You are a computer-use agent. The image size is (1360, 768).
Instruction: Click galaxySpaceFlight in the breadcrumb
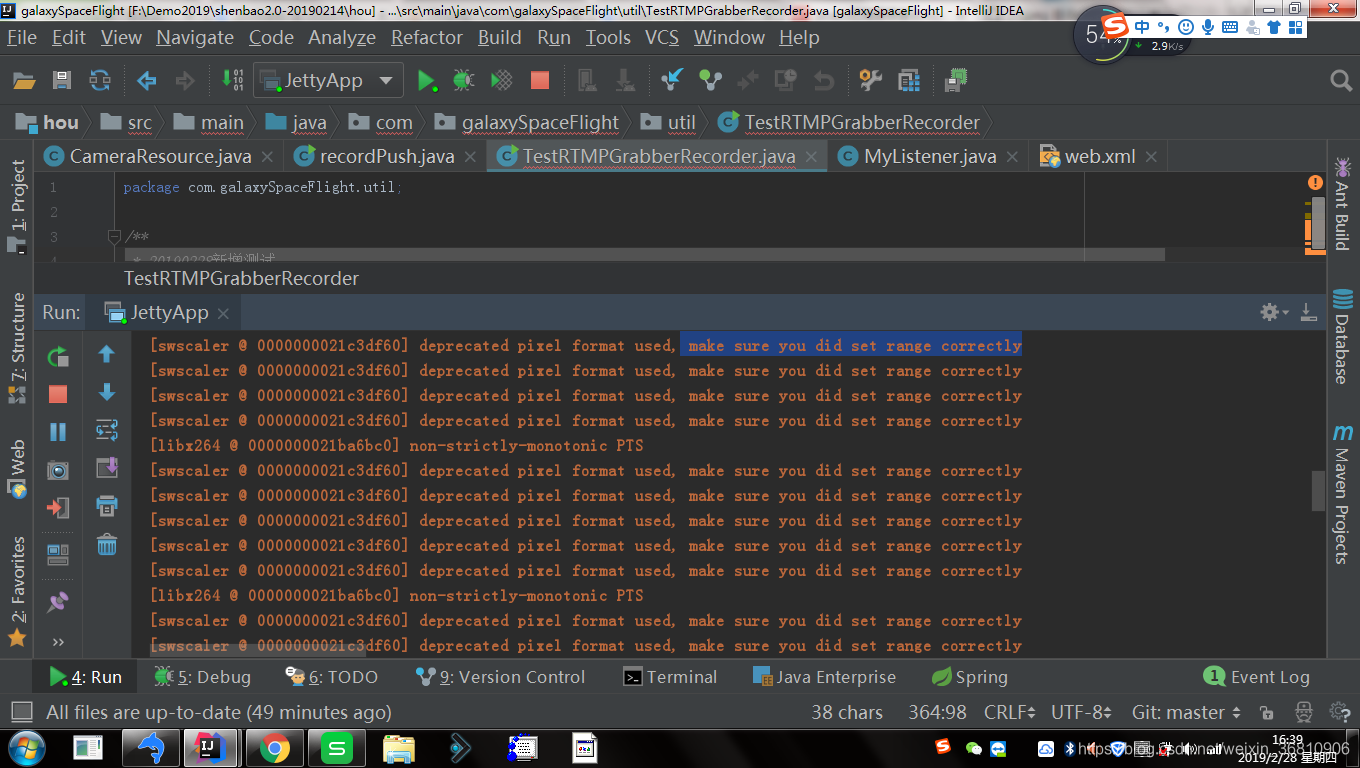click(x=540, y=122)
